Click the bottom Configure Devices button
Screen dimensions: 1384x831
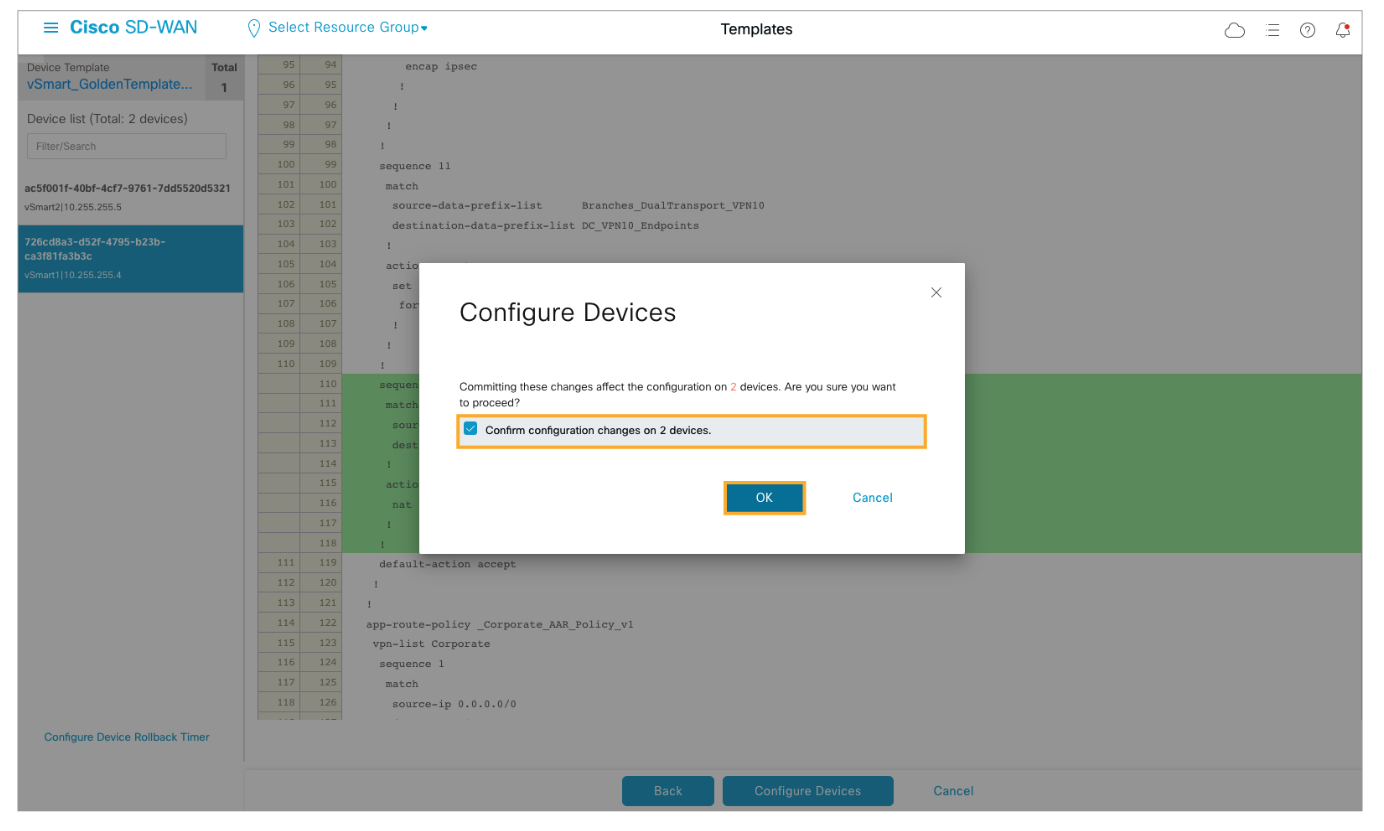[x=807, y=791]
